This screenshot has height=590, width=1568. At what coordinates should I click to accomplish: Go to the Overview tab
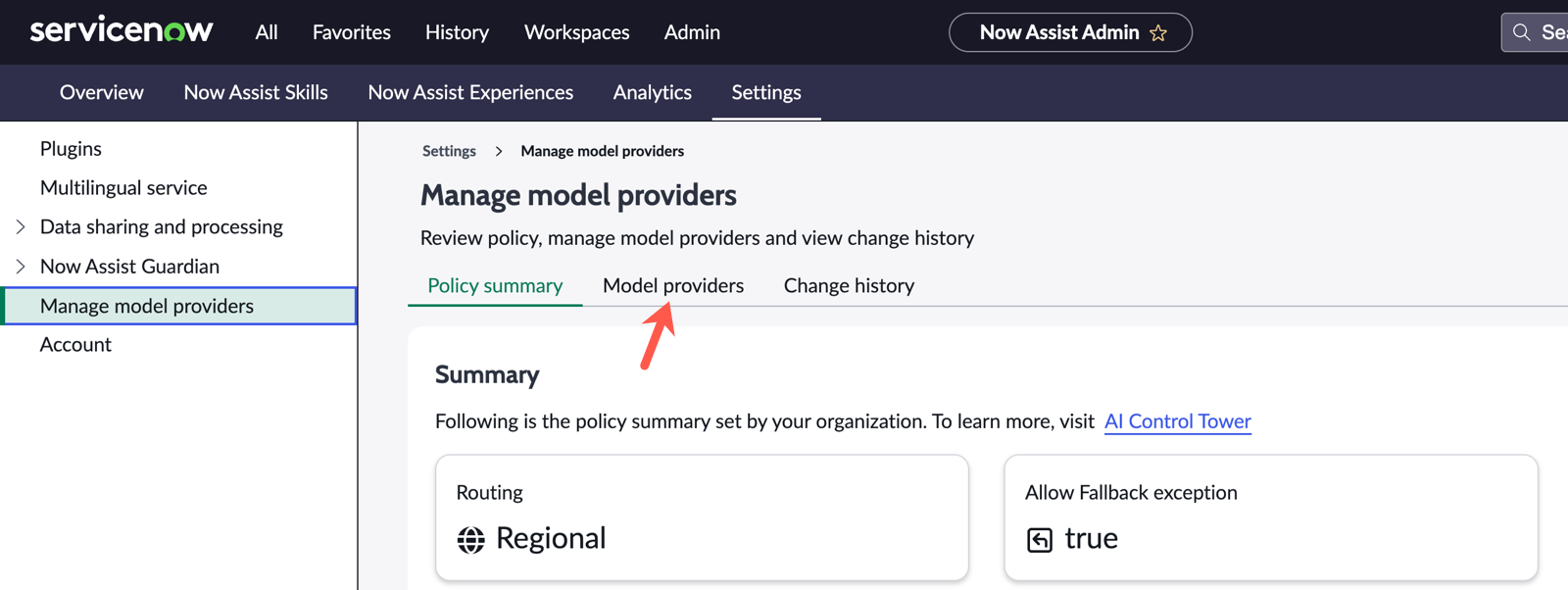[x=102, y=92]
